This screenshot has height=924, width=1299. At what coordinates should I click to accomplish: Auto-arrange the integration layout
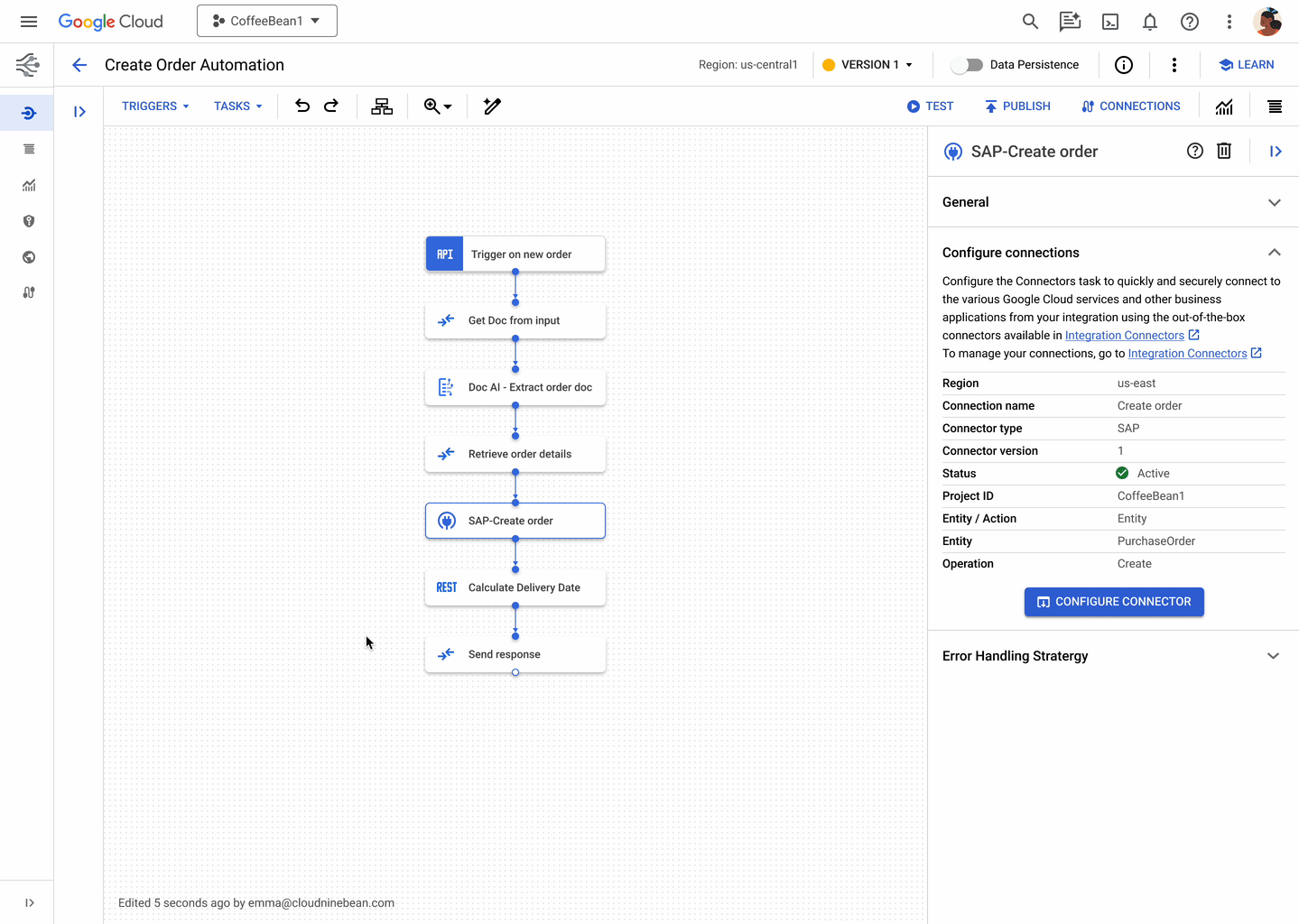pyautogui.click(x=382, y=106)
